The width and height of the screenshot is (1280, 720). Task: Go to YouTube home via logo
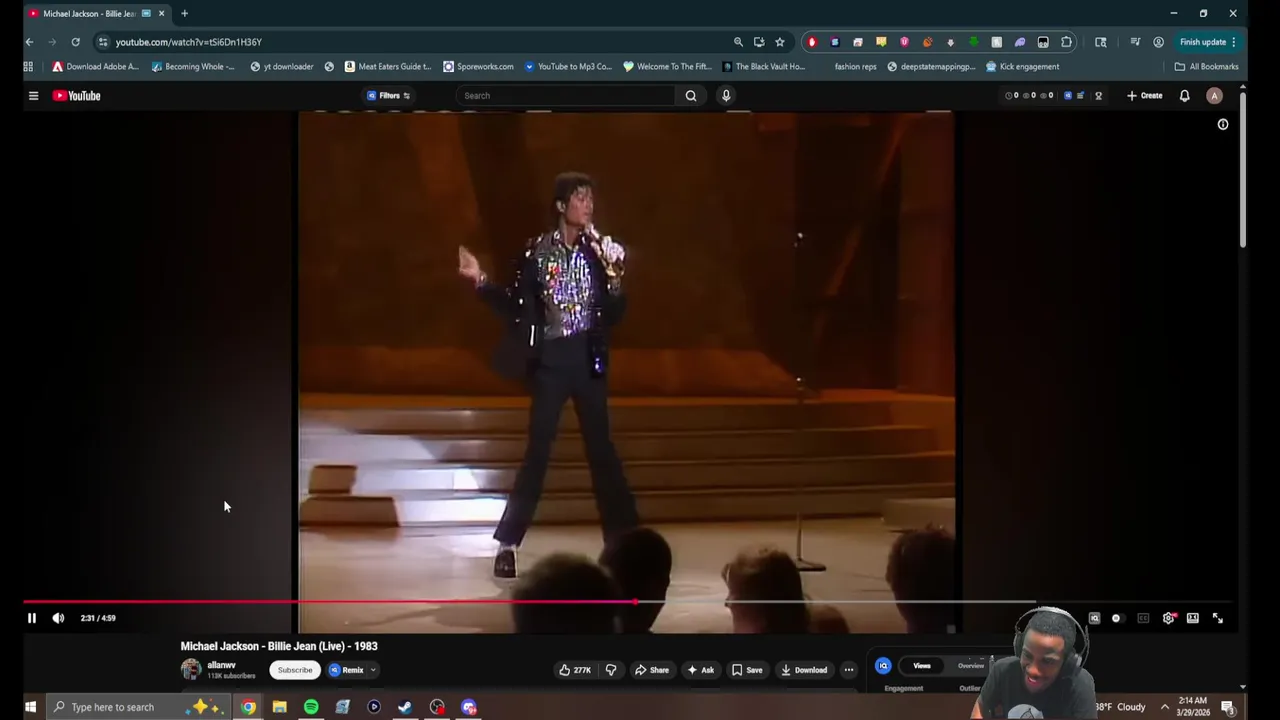(x=77, y=96)
